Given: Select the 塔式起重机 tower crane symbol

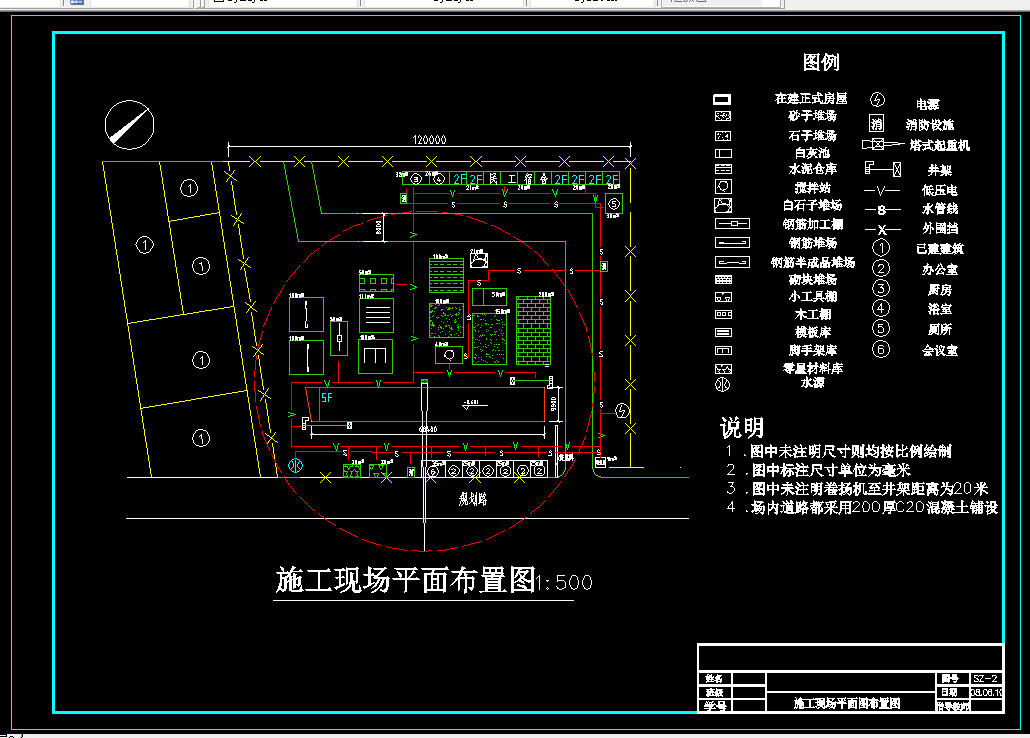Looking at the screenshot, I should [874, 144].
